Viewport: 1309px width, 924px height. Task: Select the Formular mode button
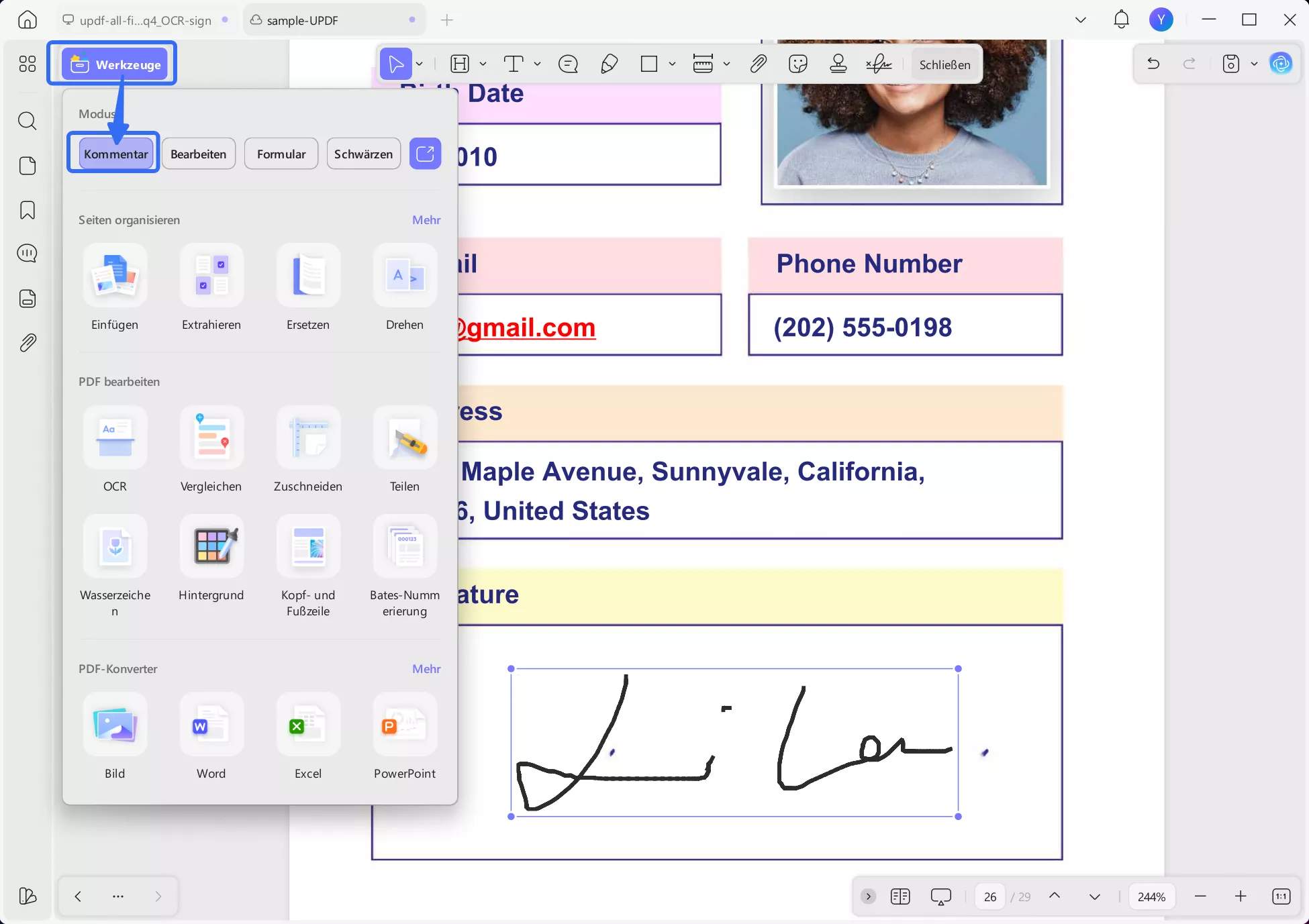281,154
